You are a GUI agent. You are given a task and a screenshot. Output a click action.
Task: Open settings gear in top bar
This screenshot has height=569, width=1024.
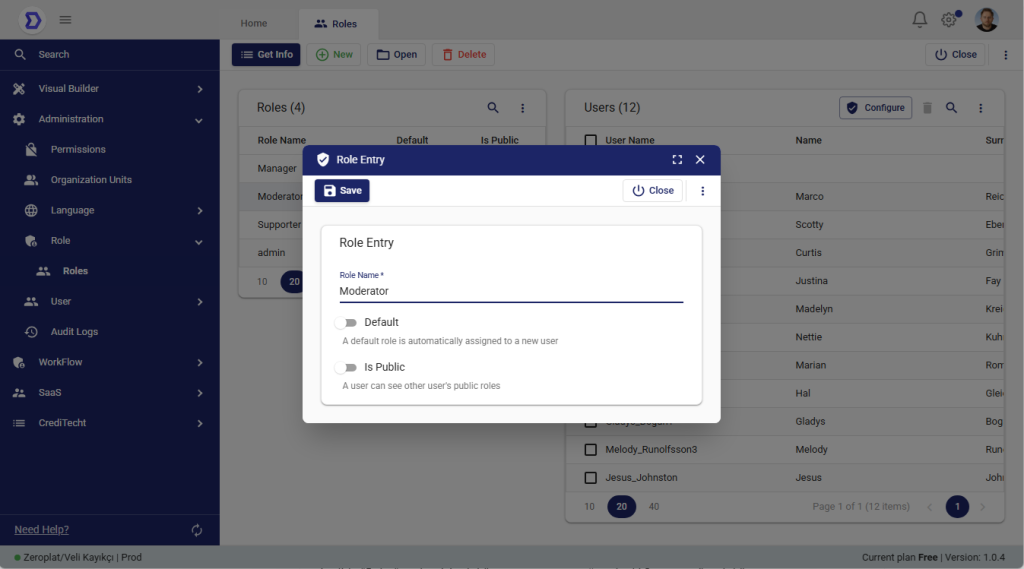pos(948,20)
